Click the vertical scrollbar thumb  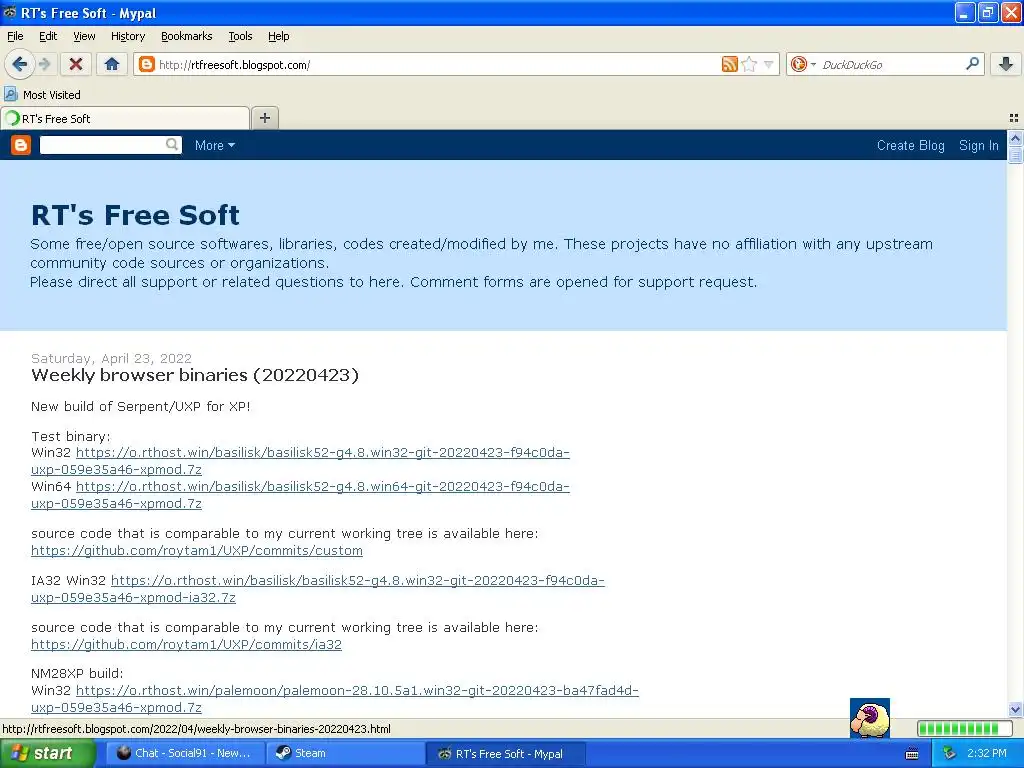(1015, 154)
